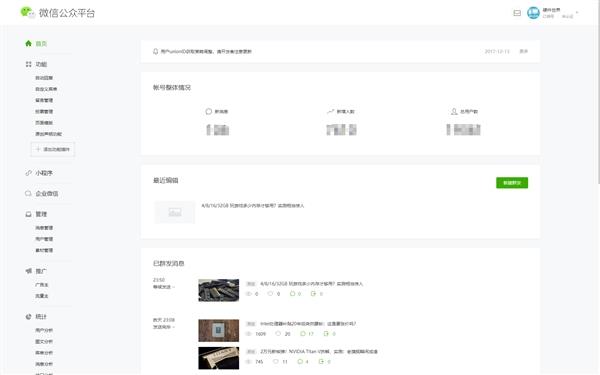
Task: Open 流量主 under 推广
Action: tap(42, 296)
